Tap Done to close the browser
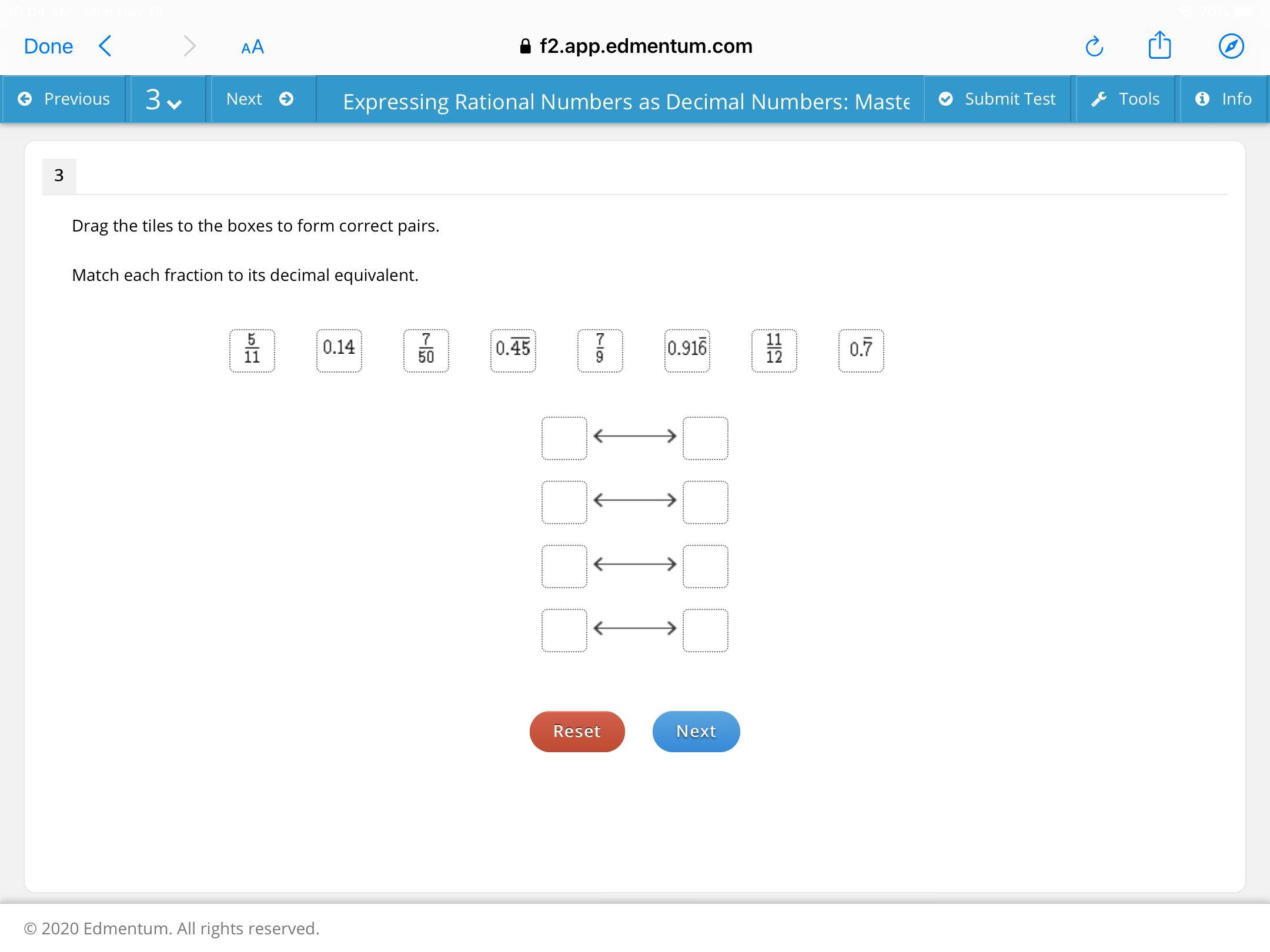Screen dimensions: 1270x952 (x=48, y=46)
